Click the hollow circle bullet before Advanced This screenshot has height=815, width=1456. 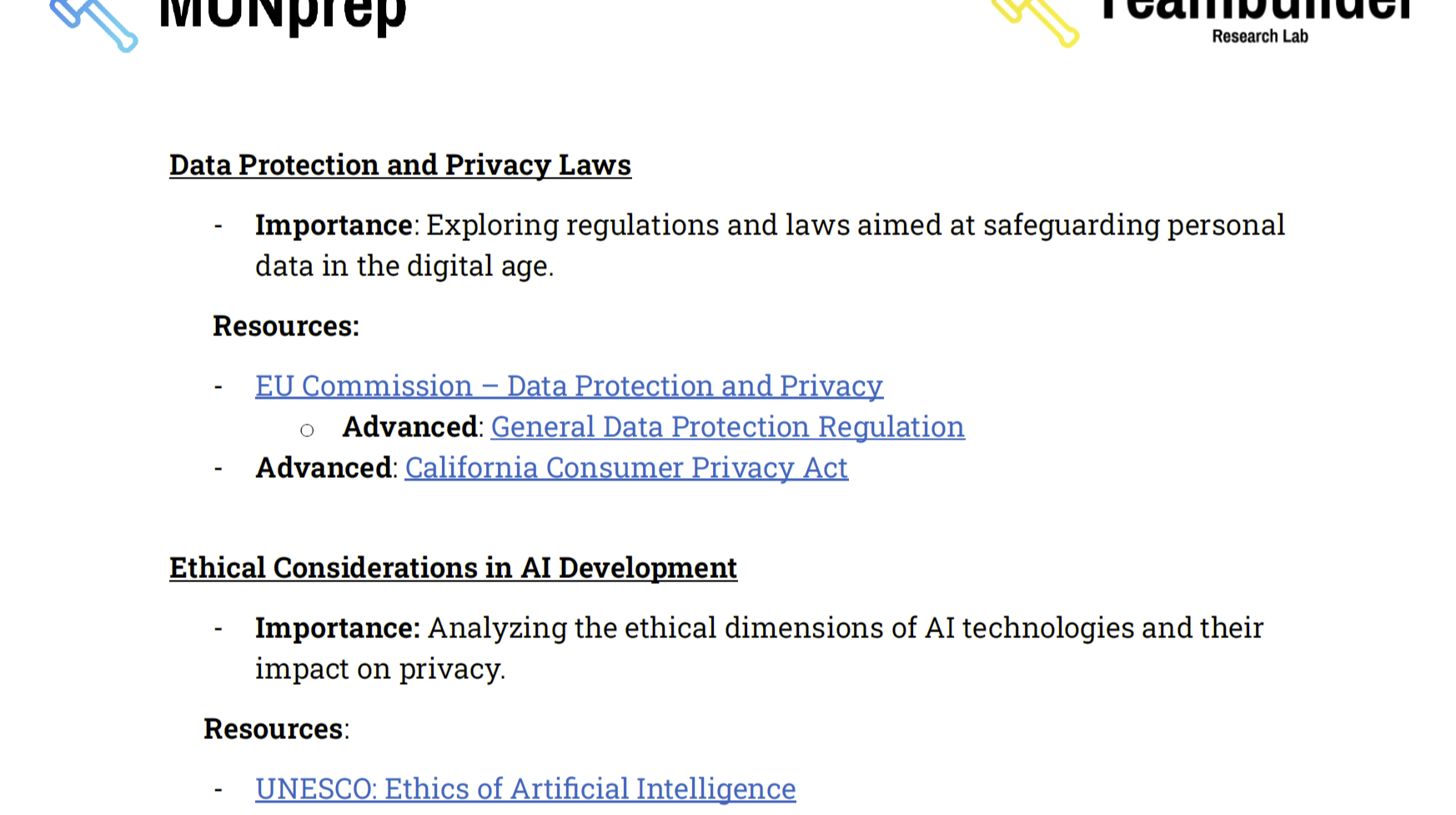point(307,430)
